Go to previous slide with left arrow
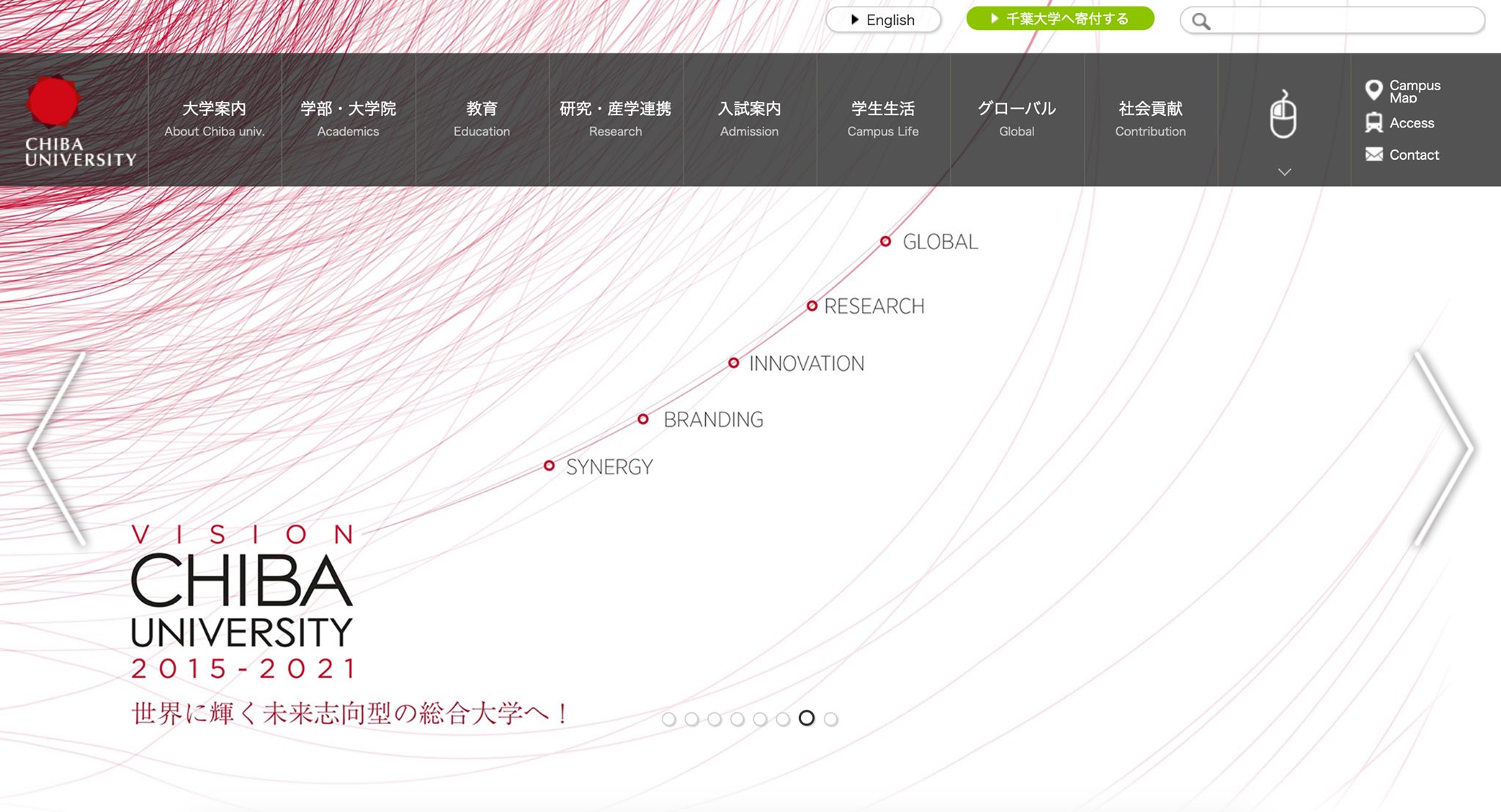This screenshot has height=812, width=1501. click(x=56, y=449)
